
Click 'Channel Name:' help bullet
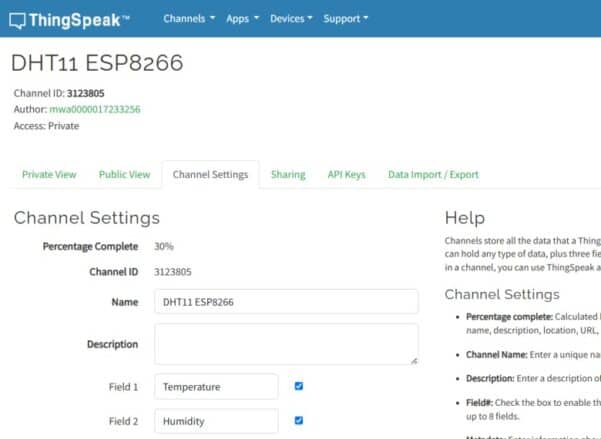[496, 355]
